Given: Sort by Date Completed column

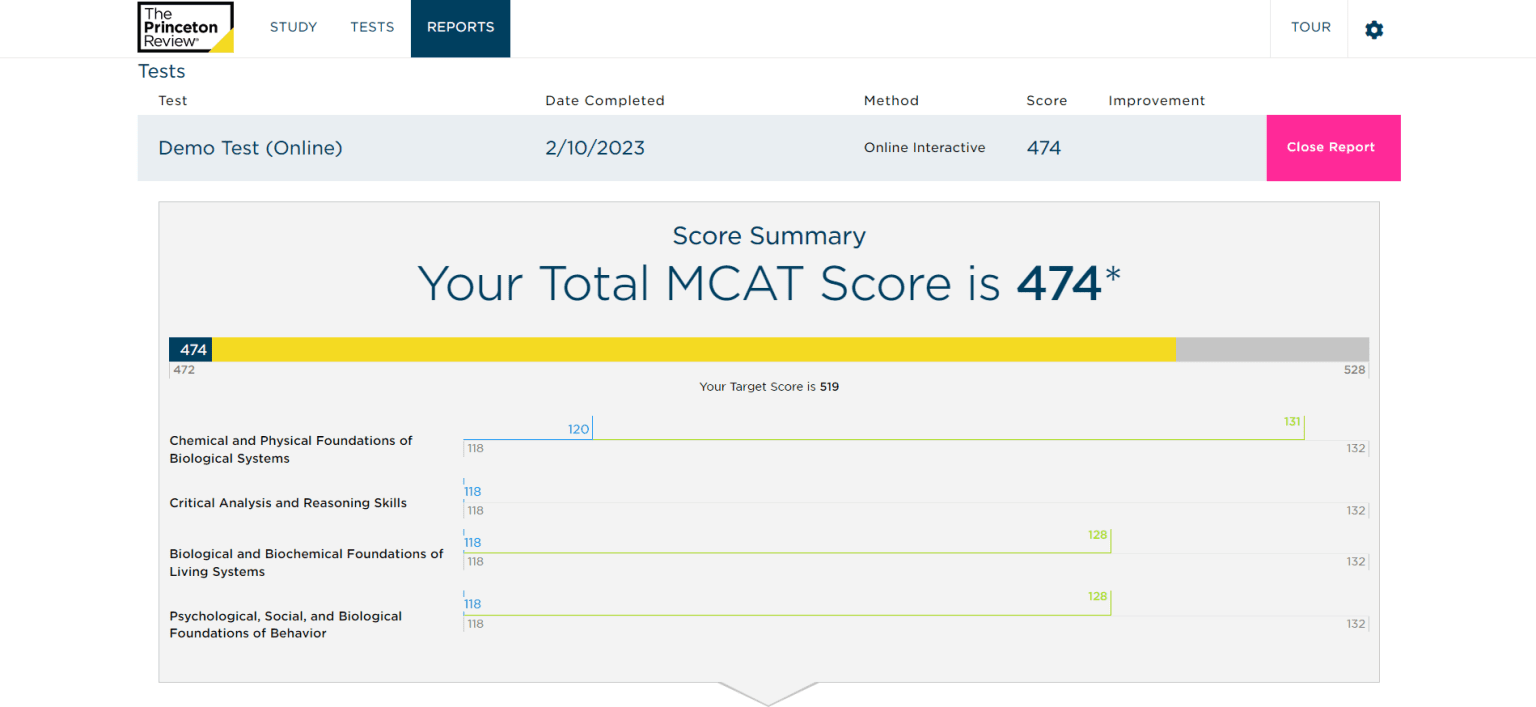Looking at the screenshot, I should 604,100.
